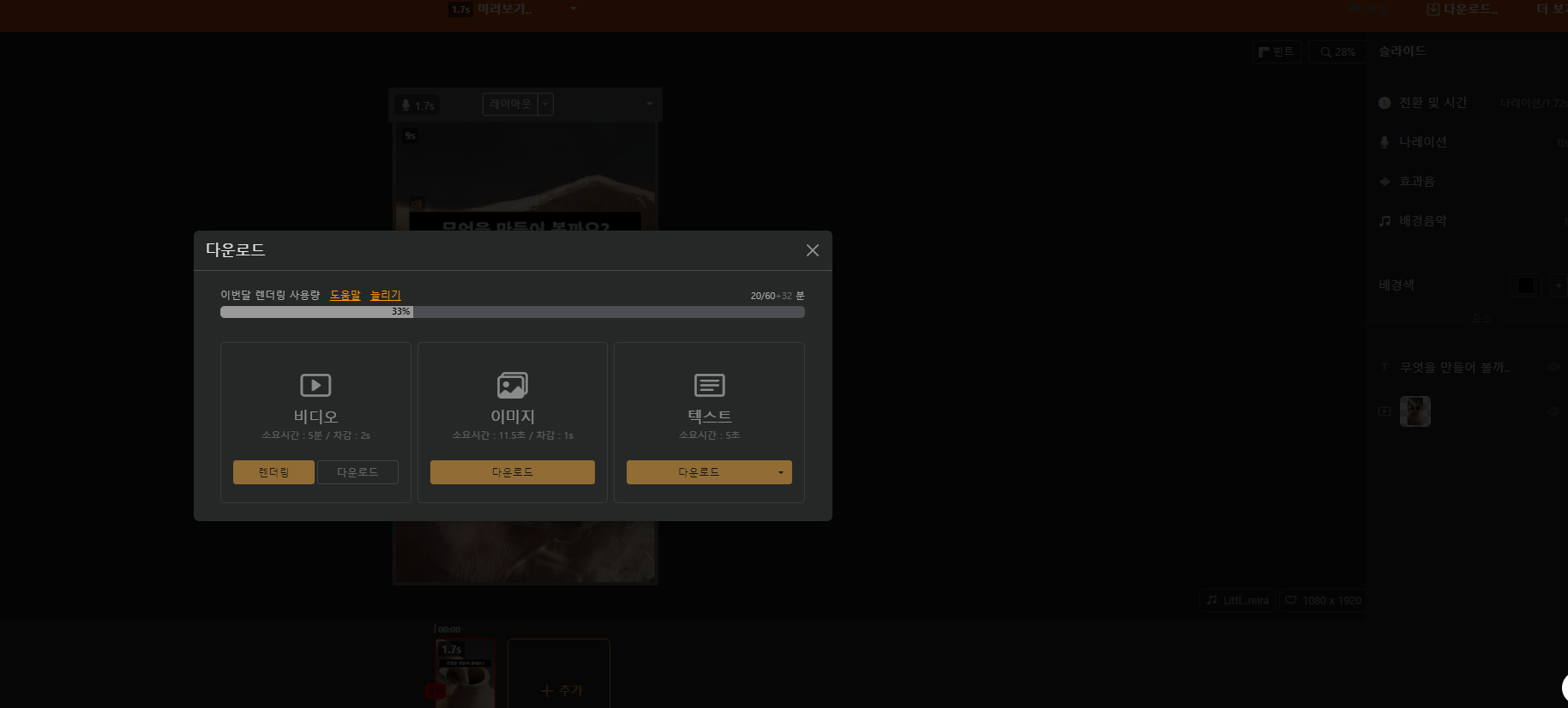Click the 이번달 렌더링 사용량 label

[270, 295]
